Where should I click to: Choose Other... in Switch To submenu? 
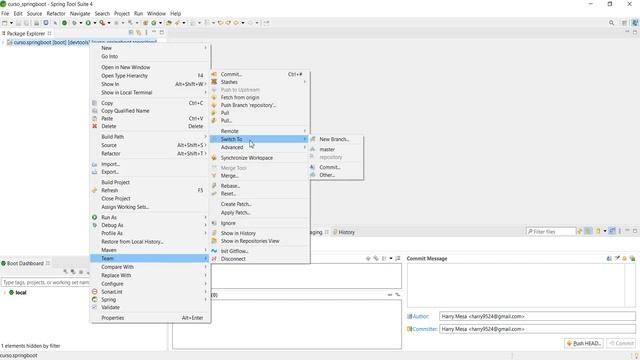327,175
